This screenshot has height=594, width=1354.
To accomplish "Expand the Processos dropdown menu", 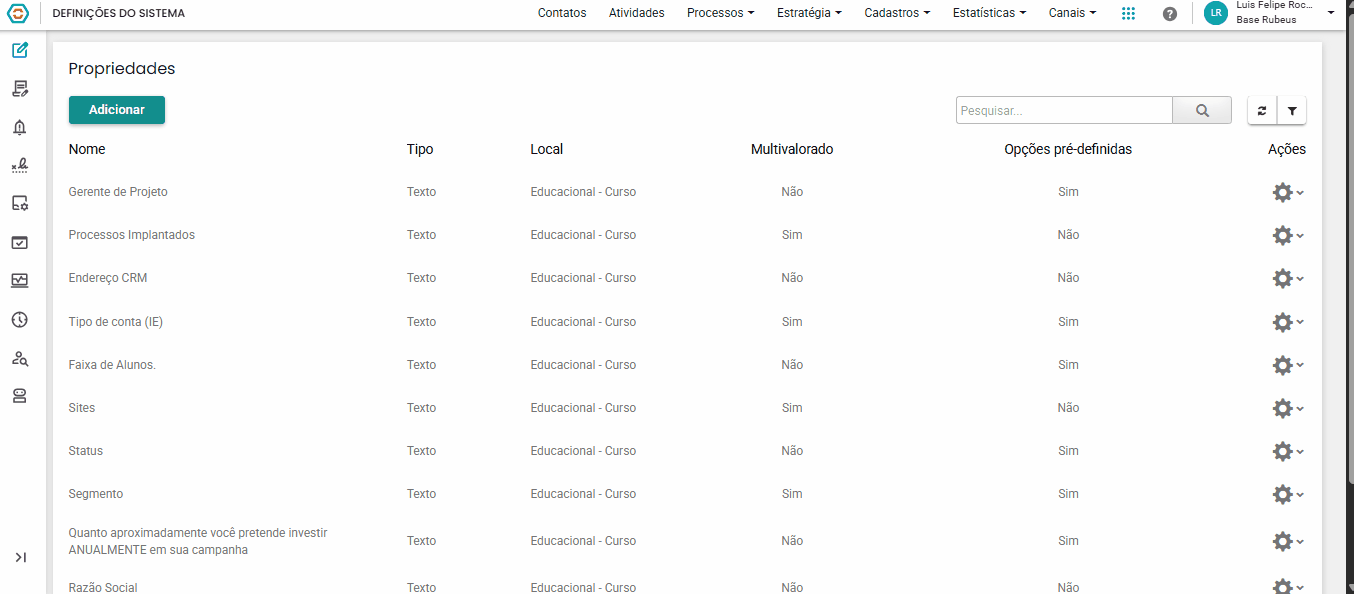I will (720, 13).
